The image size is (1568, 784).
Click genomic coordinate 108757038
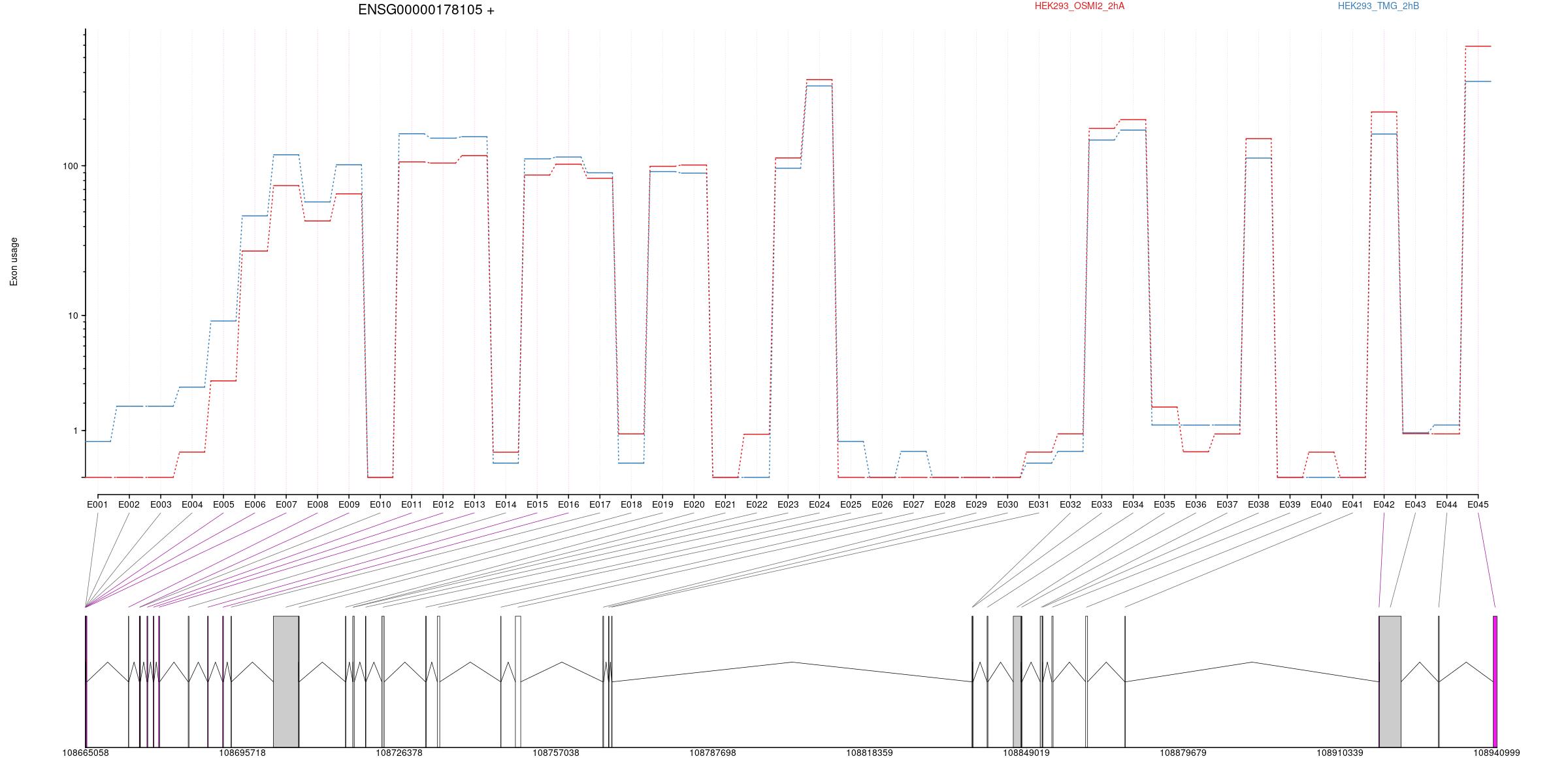tap(556, 753)
